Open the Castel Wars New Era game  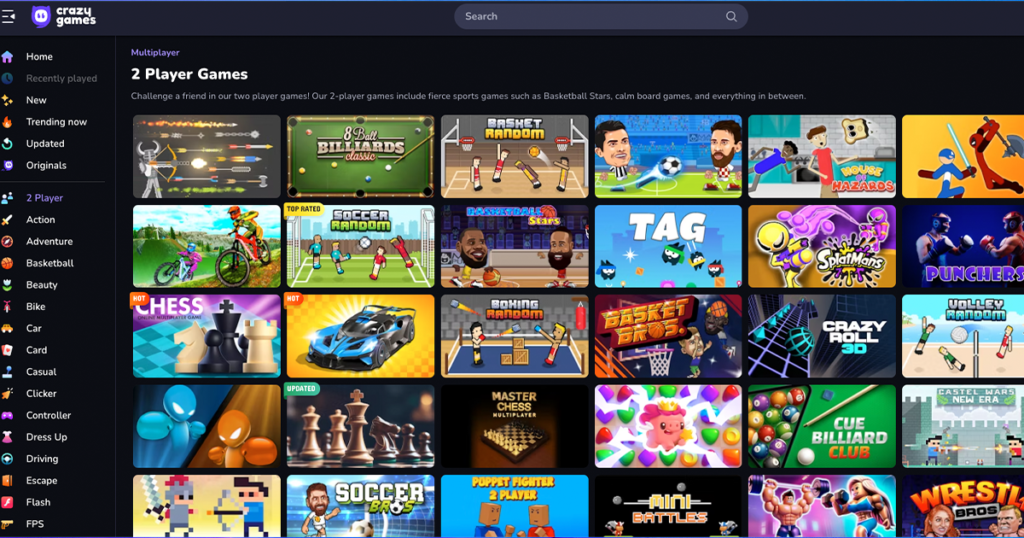[x=963, y=426]
